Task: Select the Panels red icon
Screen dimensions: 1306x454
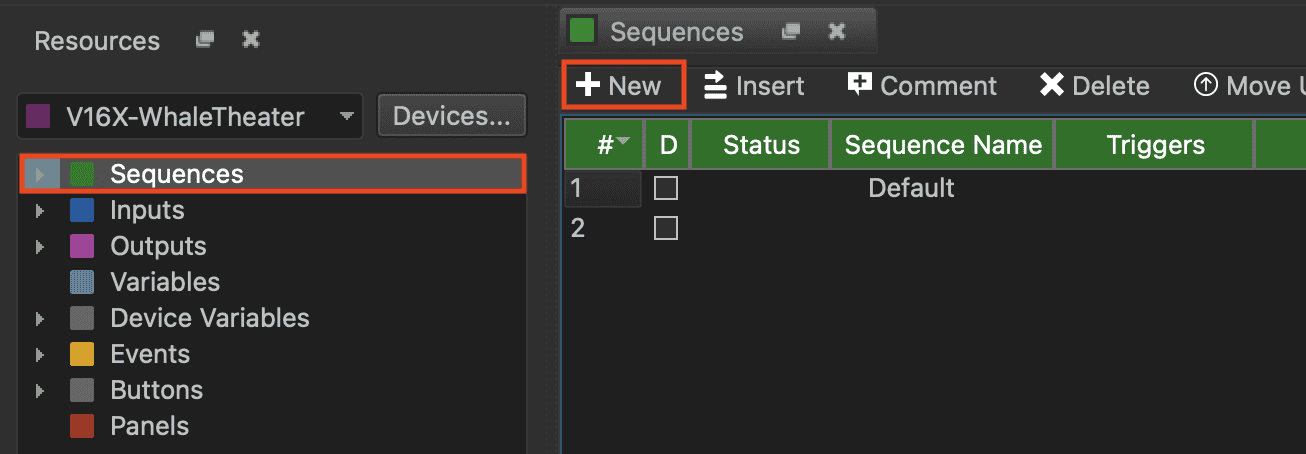Action: pyautogui.click(x=82, y=426)
